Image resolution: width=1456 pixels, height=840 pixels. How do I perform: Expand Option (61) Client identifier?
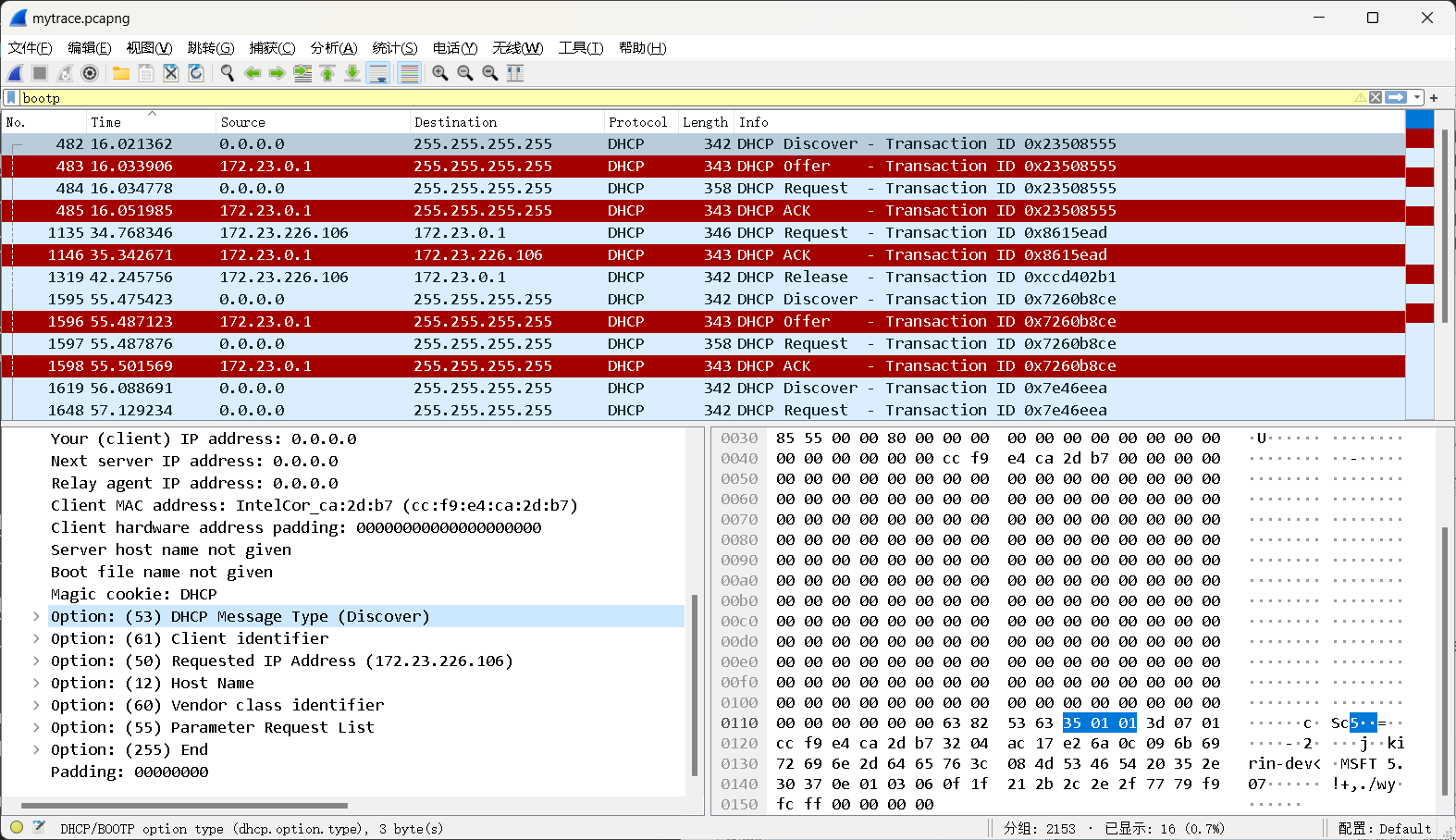point(36,638)
